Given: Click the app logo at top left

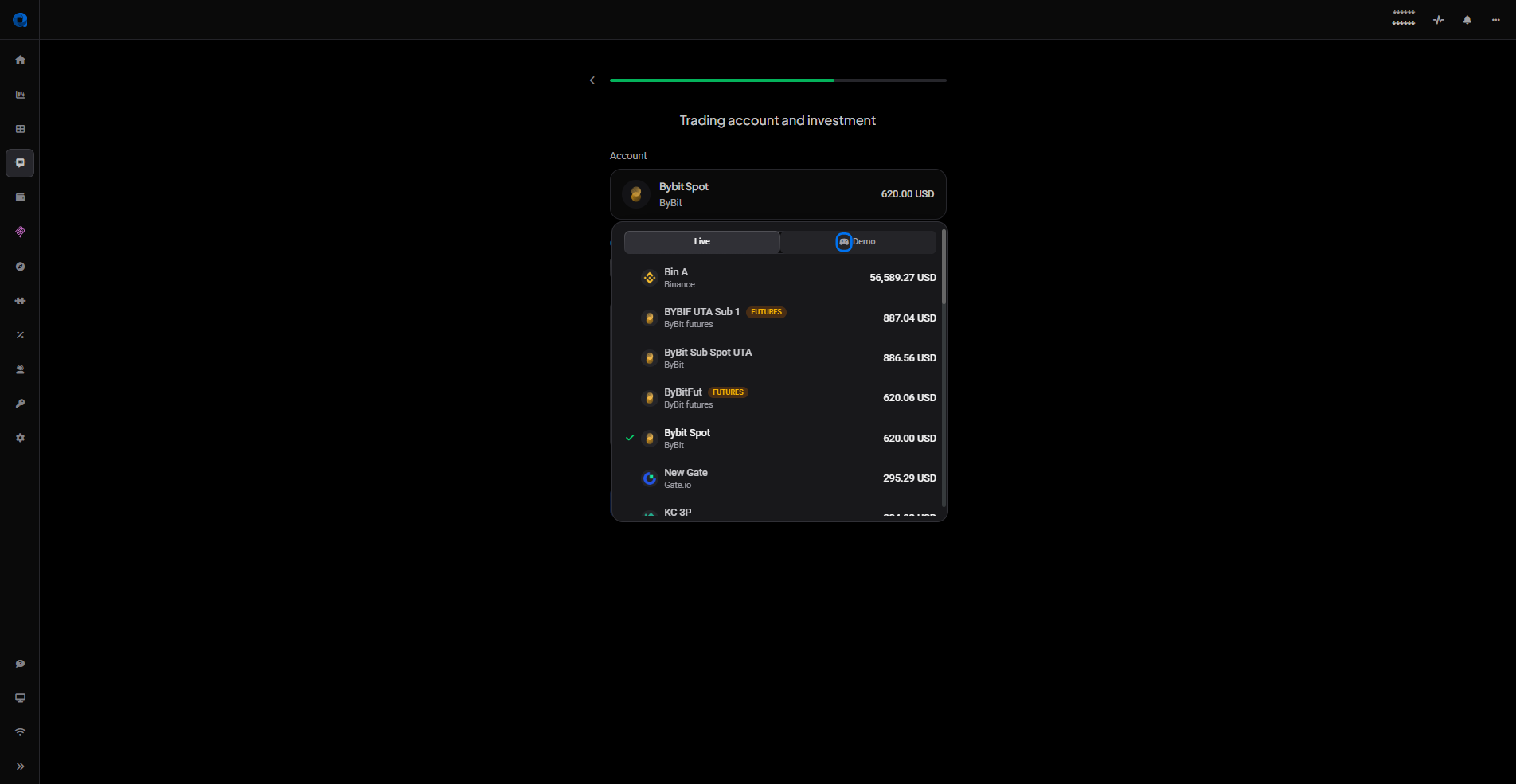Looking at the screenshot, I should (x=20, y=20).
